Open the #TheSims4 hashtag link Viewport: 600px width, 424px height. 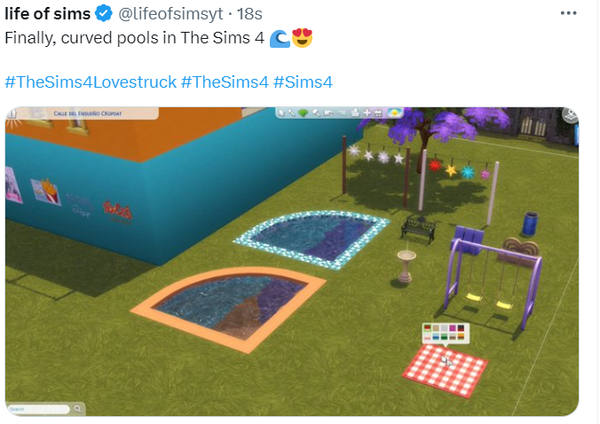225,82
